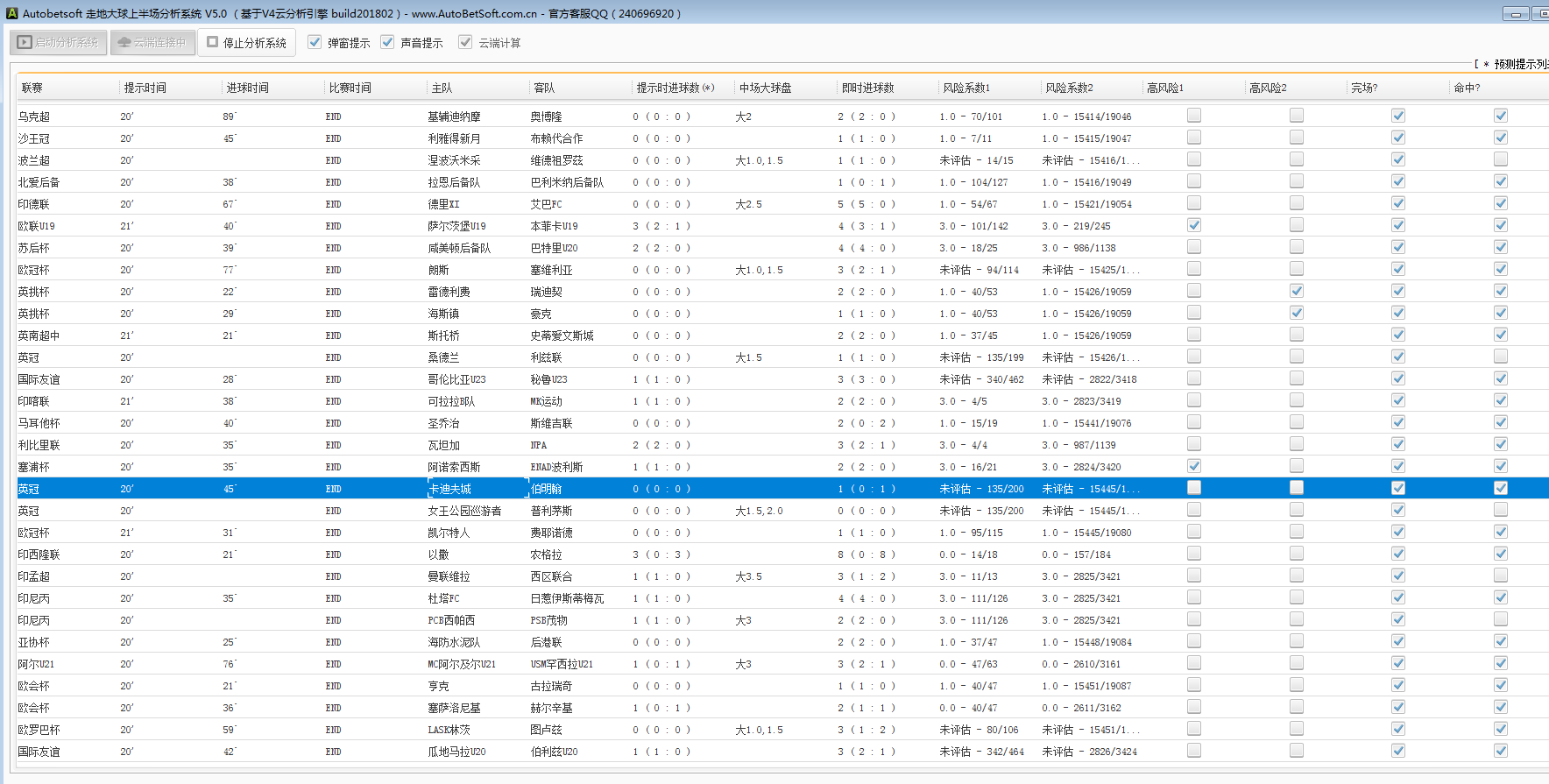Disable the 声音提示 sound alert checkbox
This screenshot has width=1549, height=784.
point(387,42)
